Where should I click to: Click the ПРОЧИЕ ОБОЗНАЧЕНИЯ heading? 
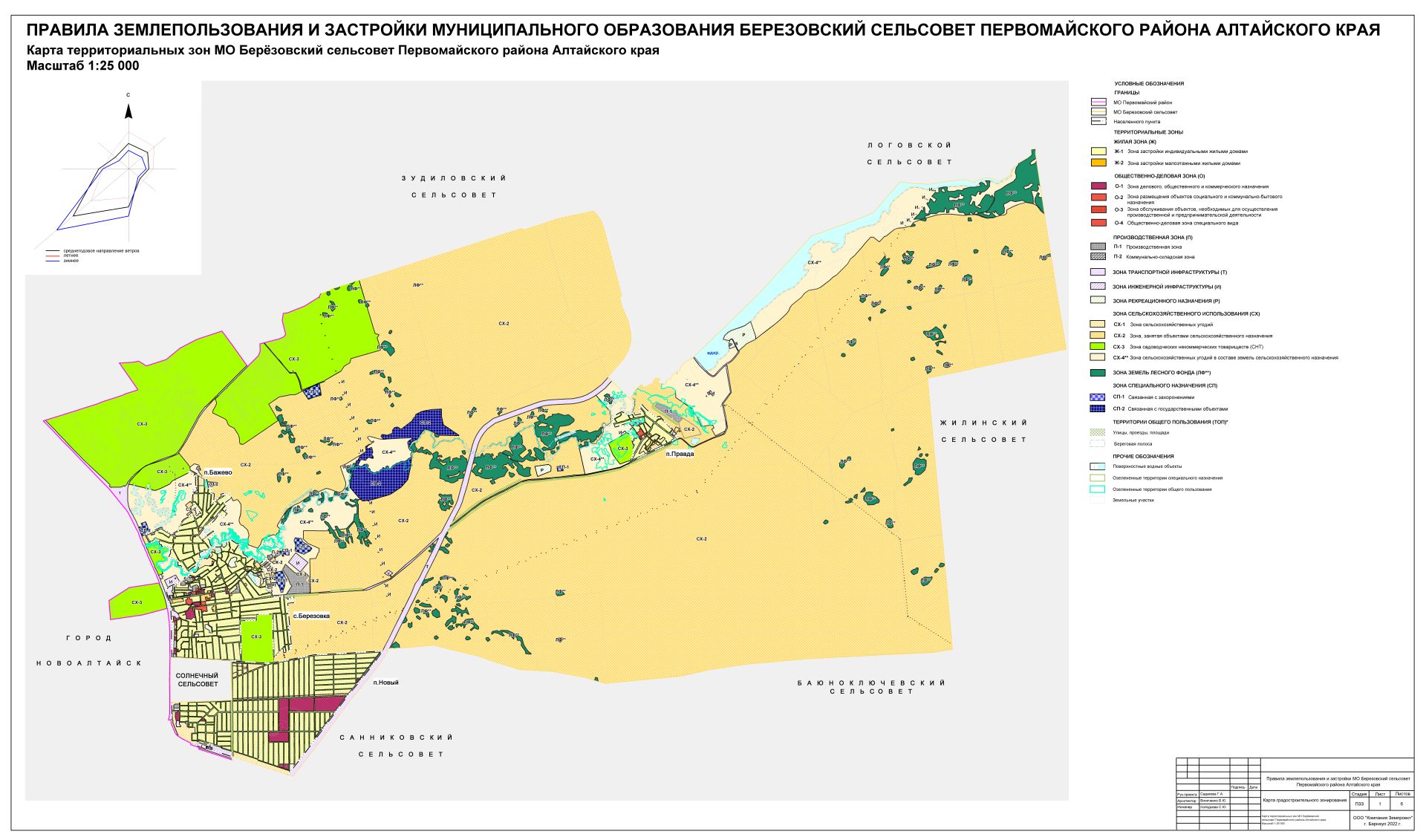pos(1143,457)
